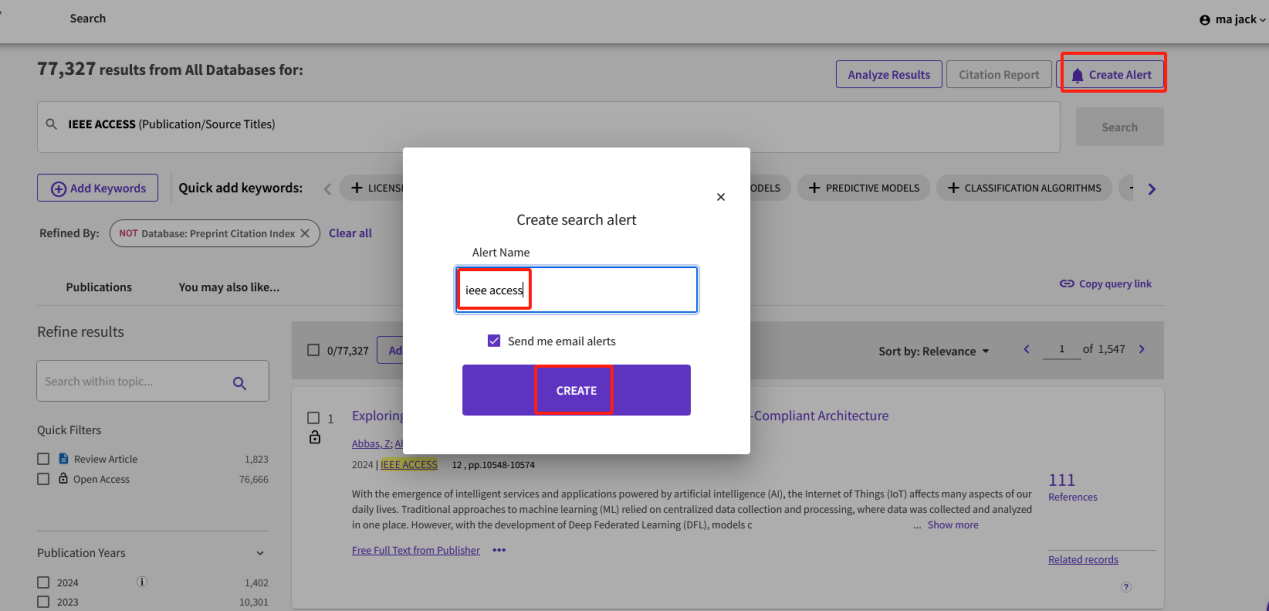Click Search in the top navigation
Screen dimensions: 1269x611
pyautogui.click(x=88, y=18)
